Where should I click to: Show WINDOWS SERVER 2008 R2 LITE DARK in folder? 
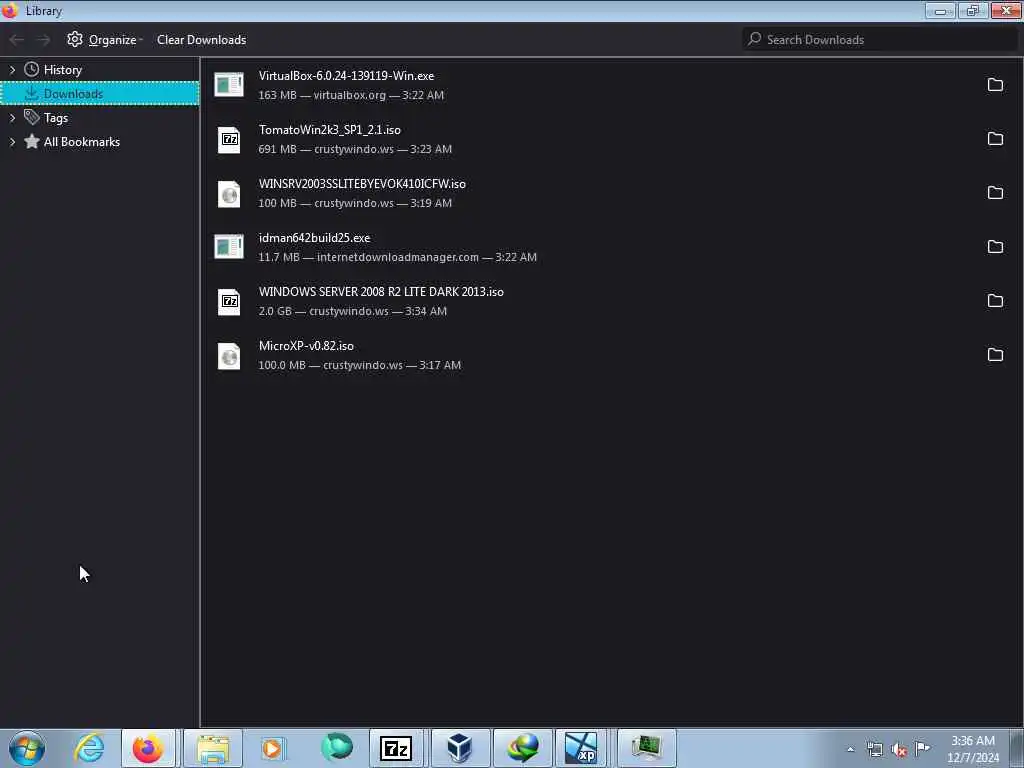click(995, 300)
